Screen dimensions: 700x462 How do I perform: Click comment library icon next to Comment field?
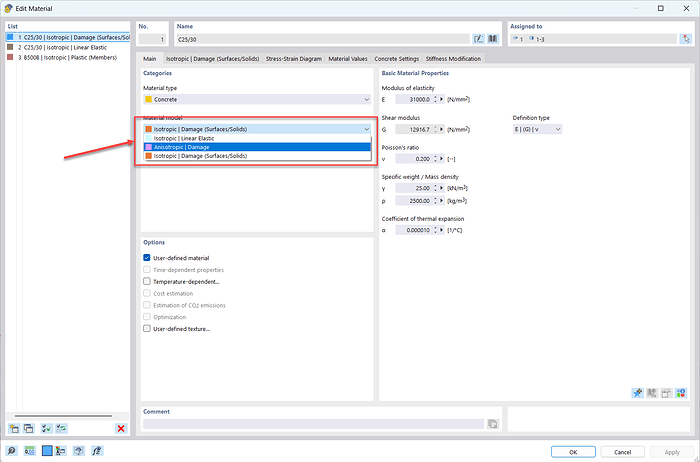[x=492, y=425]
